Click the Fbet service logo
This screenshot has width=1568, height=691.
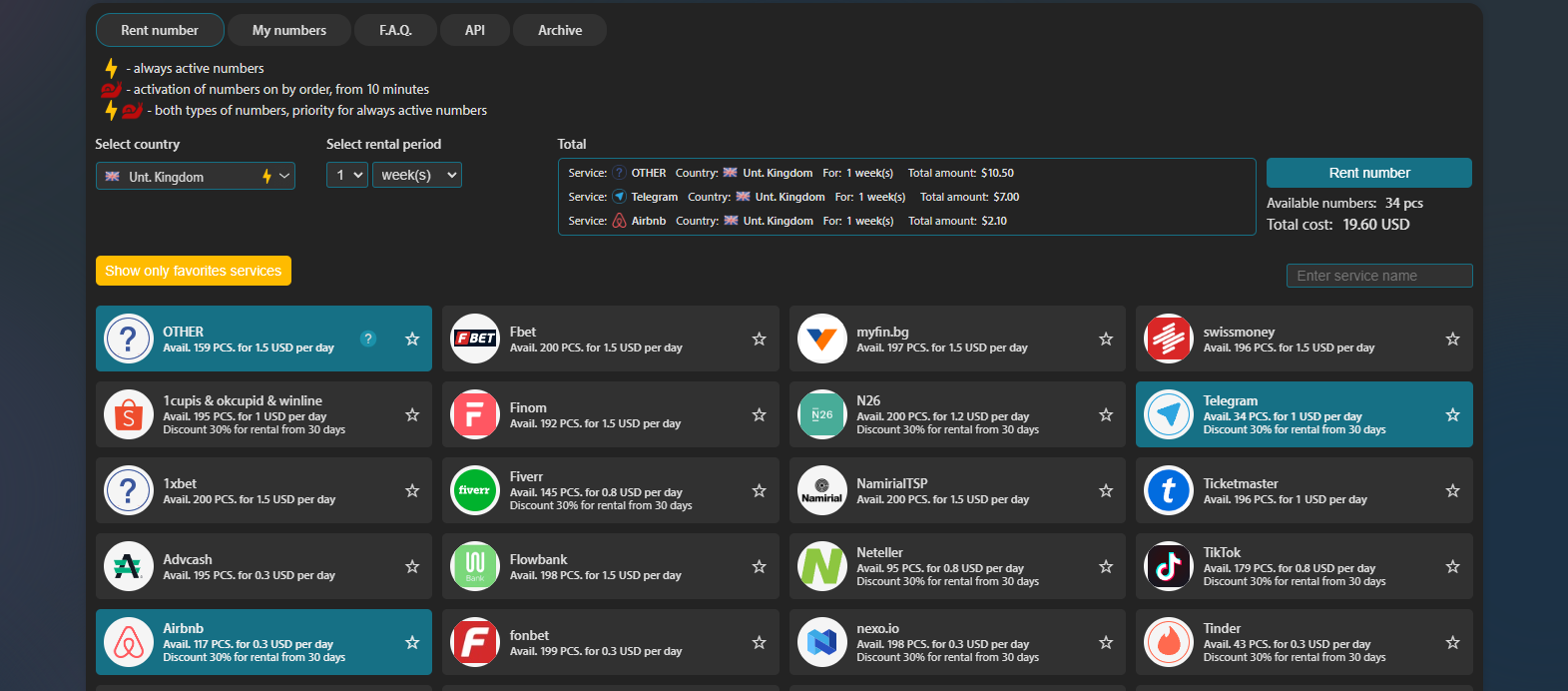point(475,339)
